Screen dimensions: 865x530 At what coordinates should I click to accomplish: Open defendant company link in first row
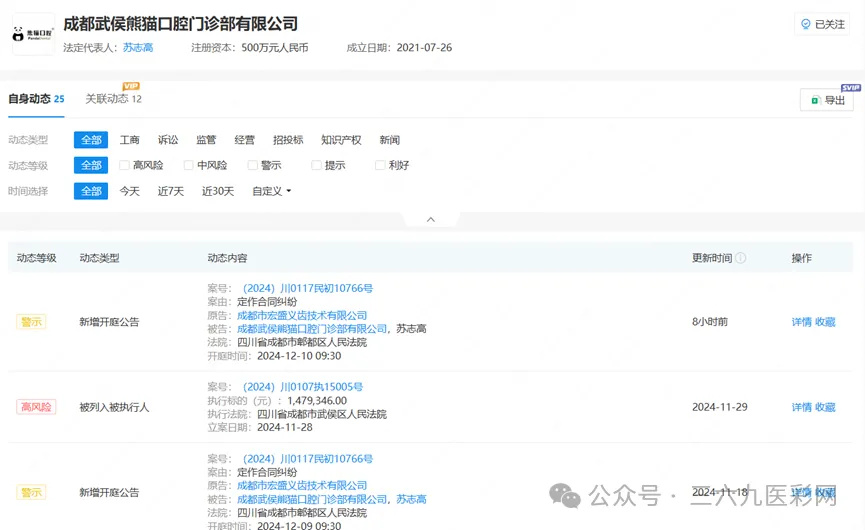click(x=312, y=329)
